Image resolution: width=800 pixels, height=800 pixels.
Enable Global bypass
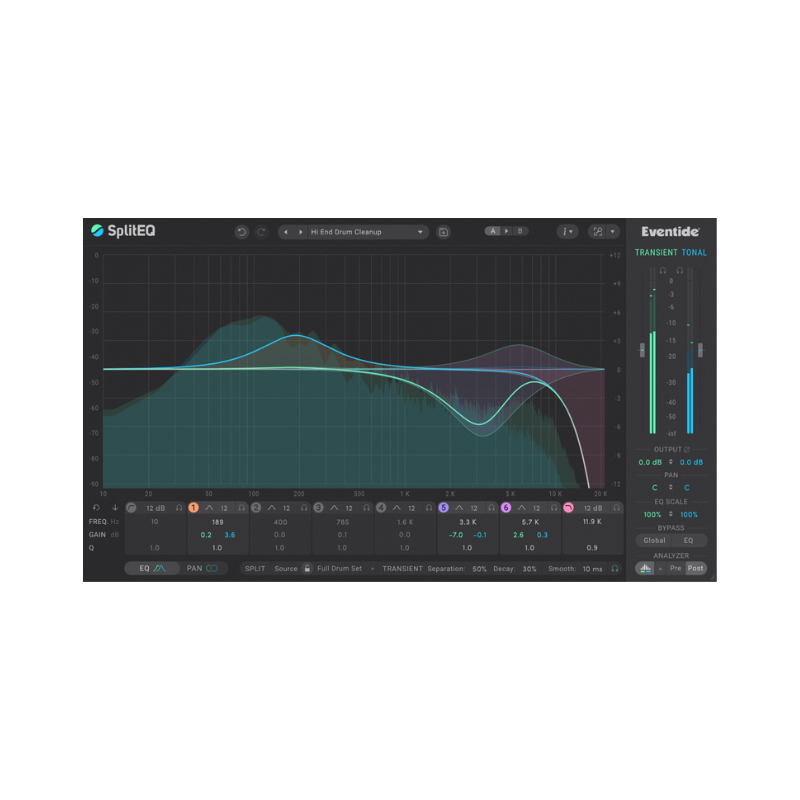(652, 540)
